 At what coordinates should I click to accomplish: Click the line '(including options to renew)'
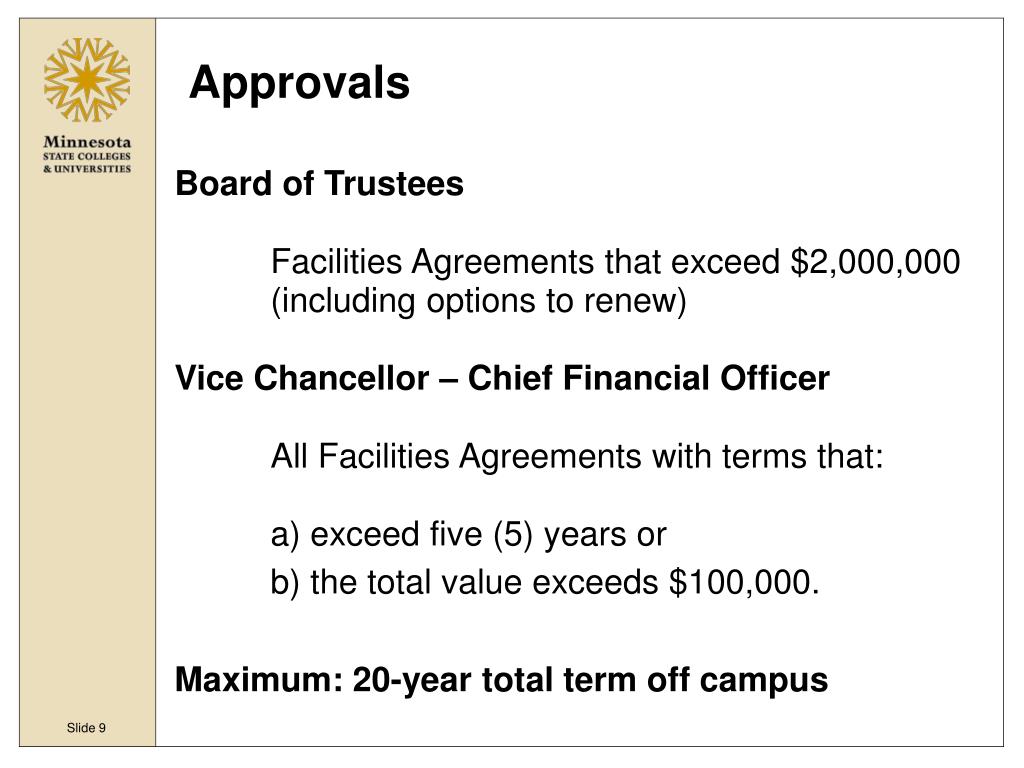(x=479, y=301)
